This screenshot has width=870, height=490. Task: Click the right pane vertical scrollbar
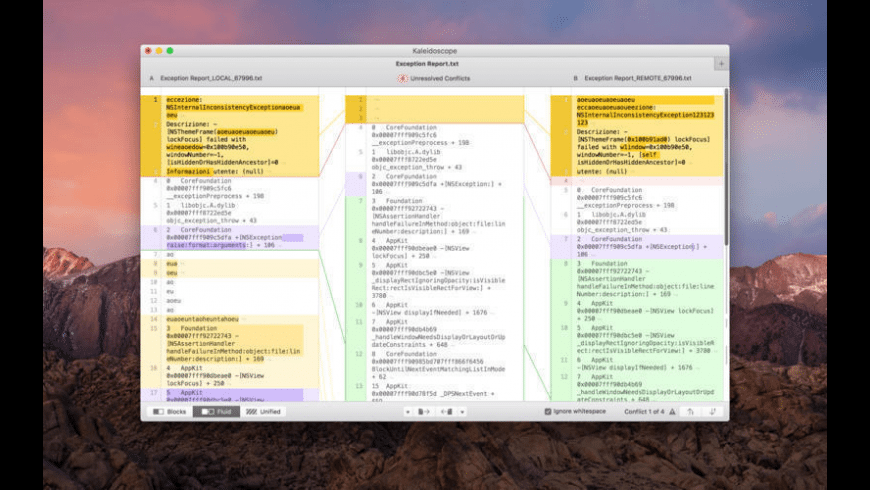coord(726,166)
